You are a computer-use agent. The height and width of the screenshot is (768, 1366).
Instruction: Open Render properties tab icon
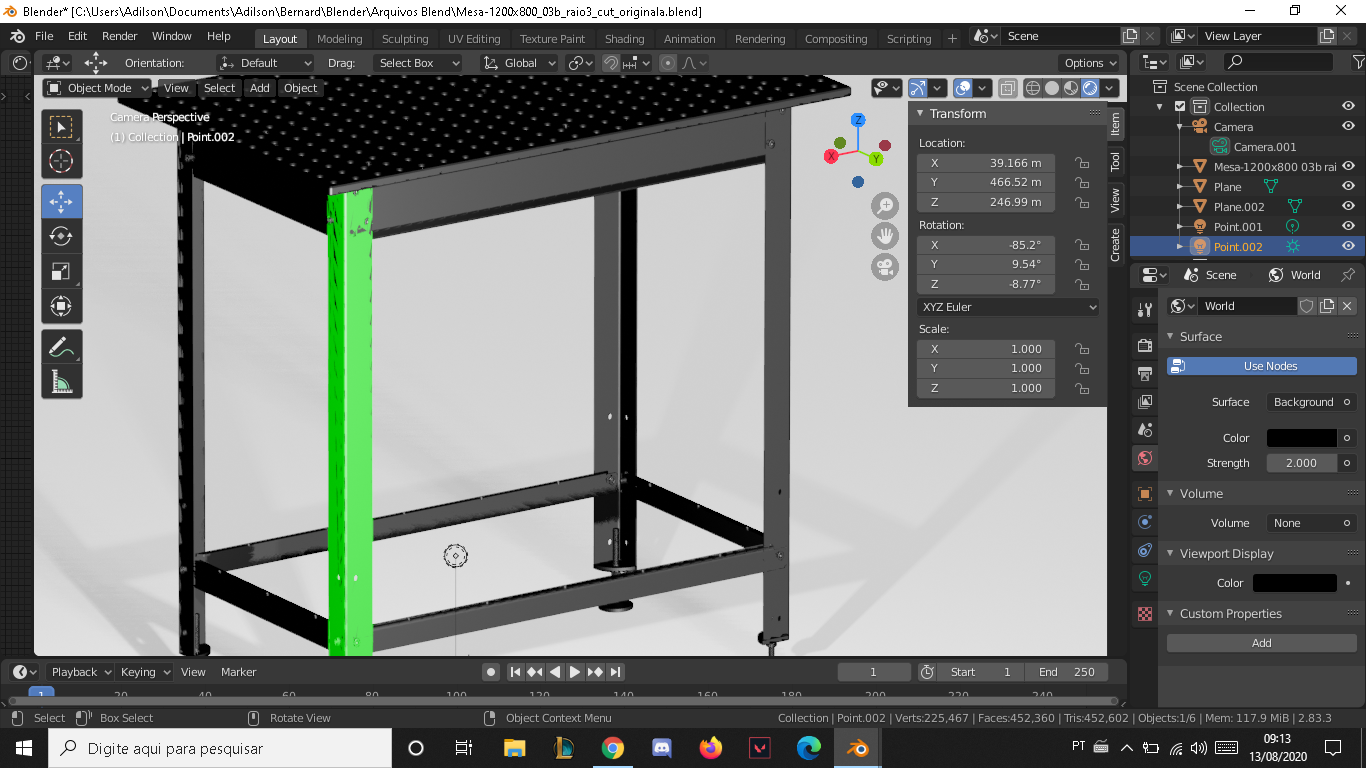point(1145,345)
